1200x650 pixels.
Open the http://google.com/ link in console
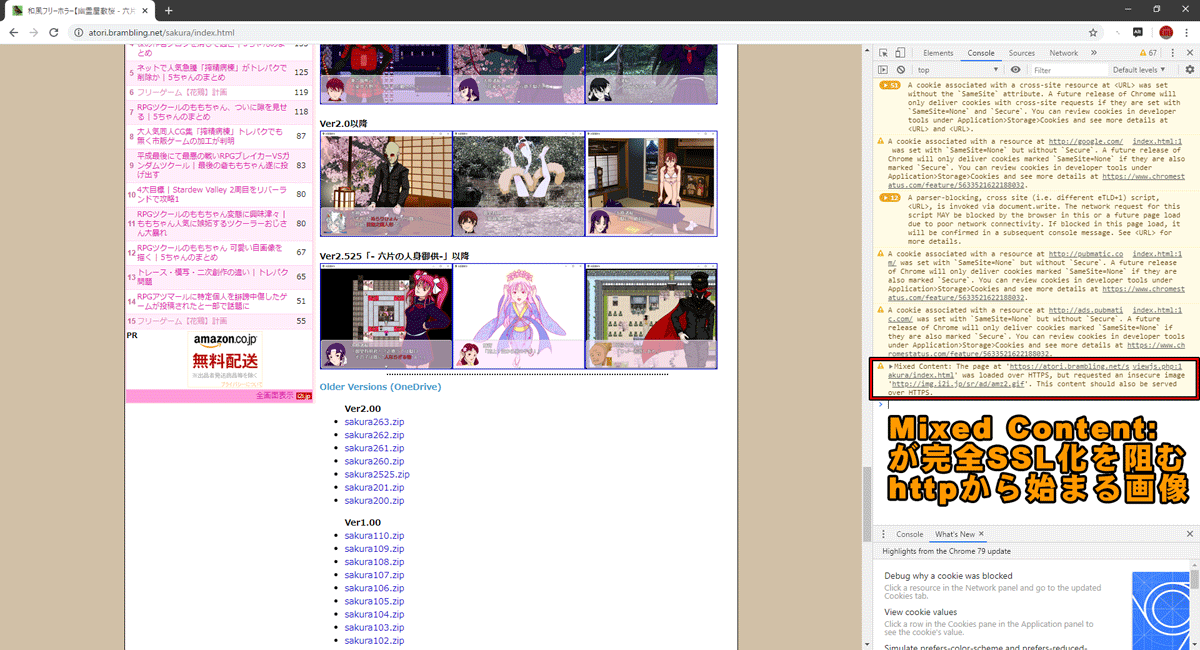pos(1087,142)
